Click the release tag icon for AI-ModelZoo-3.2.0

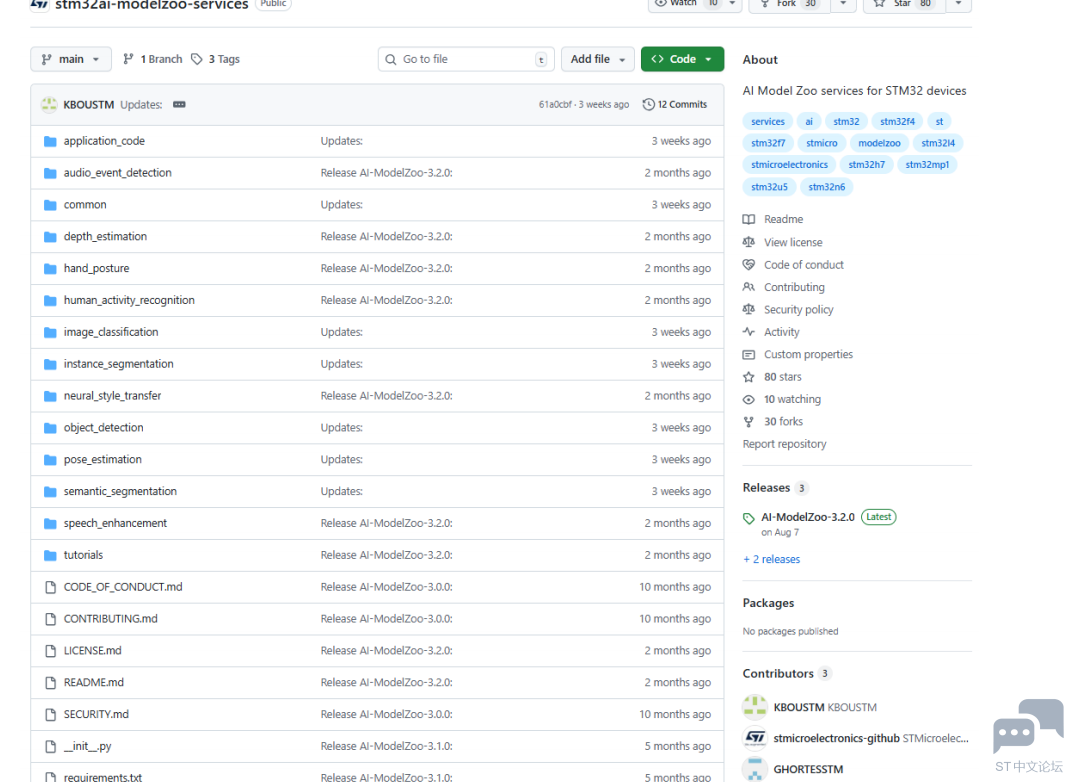749,518
